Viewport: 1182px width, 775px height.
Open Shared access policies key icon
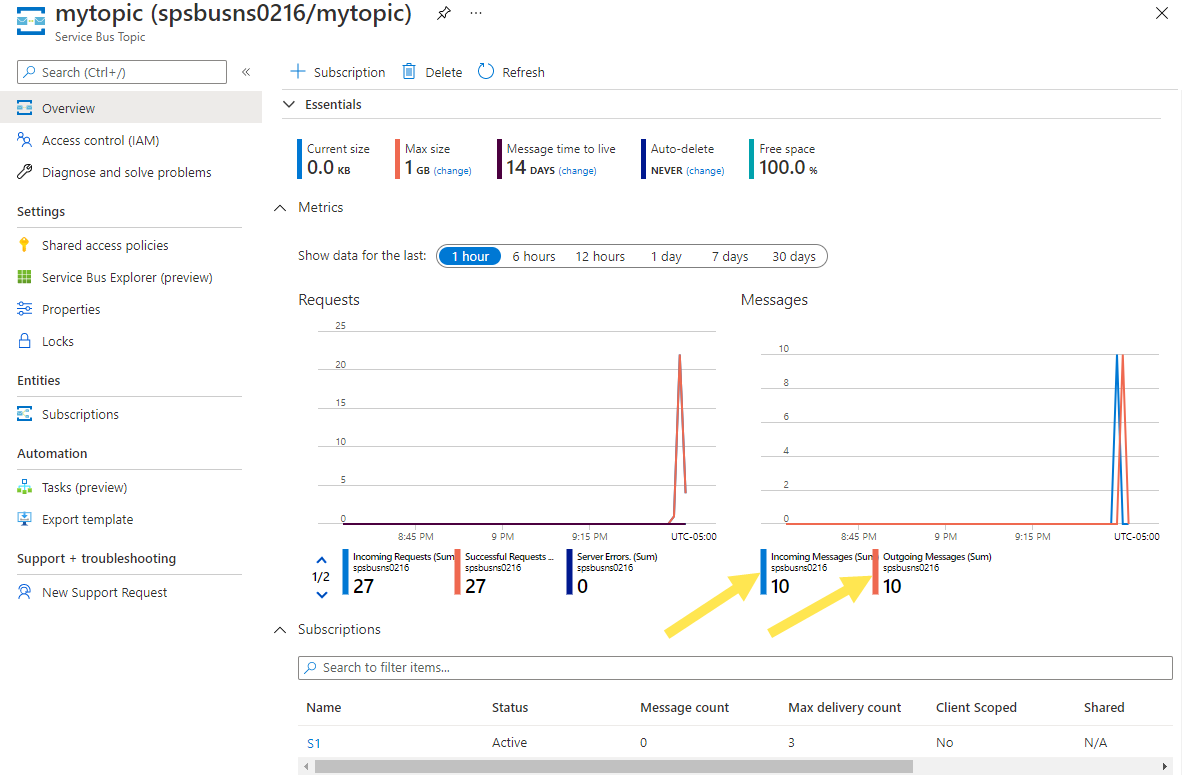(x=25, y=245)
